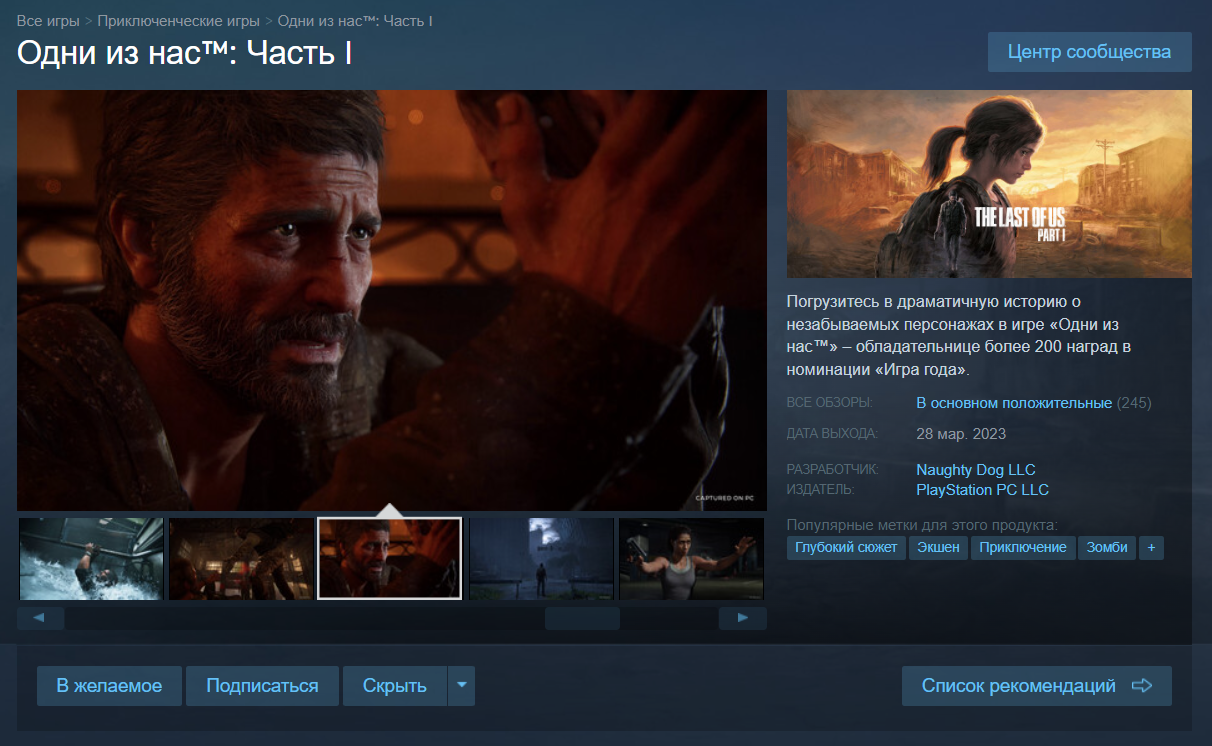The width and height of the screenshot is (1212, 746).
Task: Select the 'Глубокий сюжет' tag
Action: 846,548
